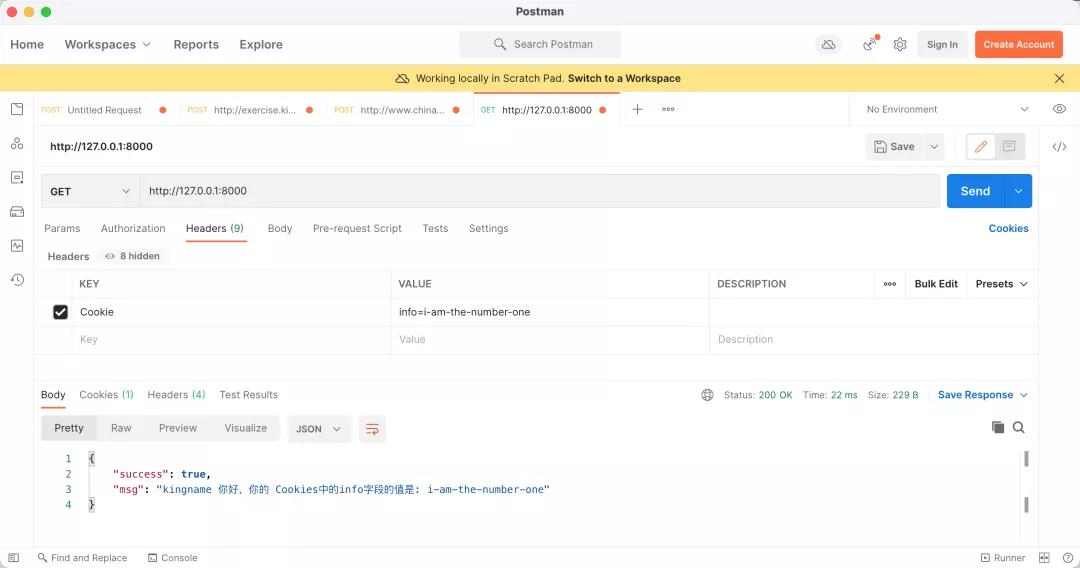Open the Authorization tab
Viewport: 1080px width, 568px height.
click(x=133, y=229)
